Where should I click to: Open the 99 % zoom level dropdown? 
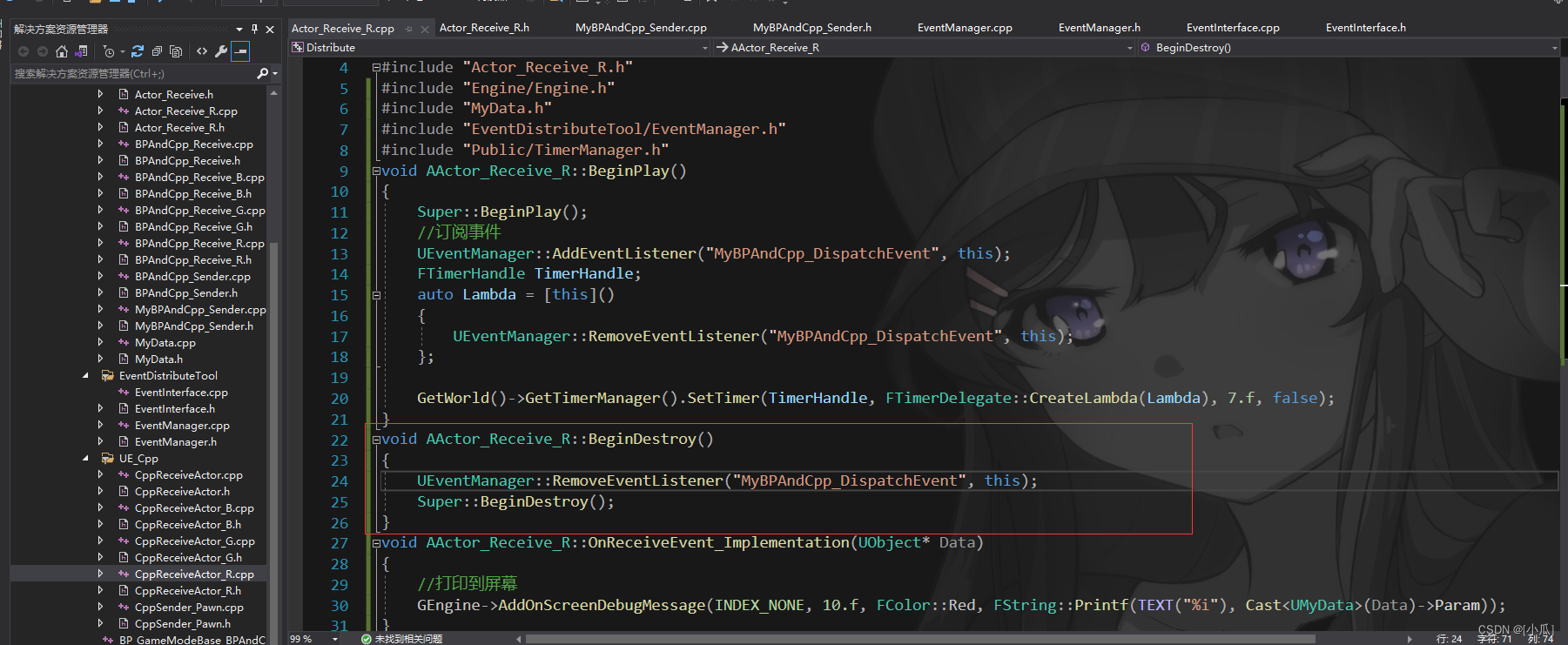(x=335, y=639)
